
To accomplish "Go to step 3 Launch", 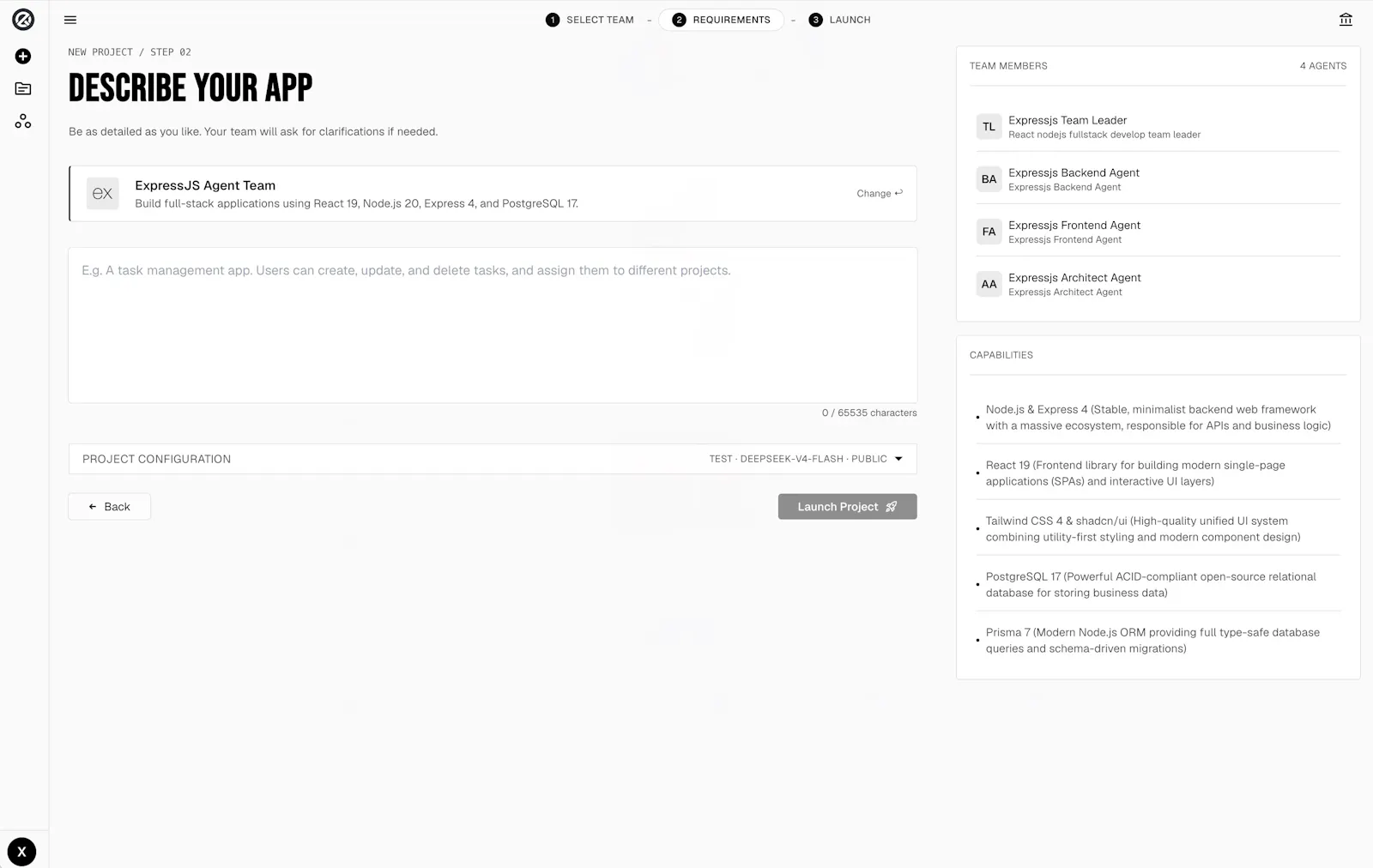I will tap(839, 20).
